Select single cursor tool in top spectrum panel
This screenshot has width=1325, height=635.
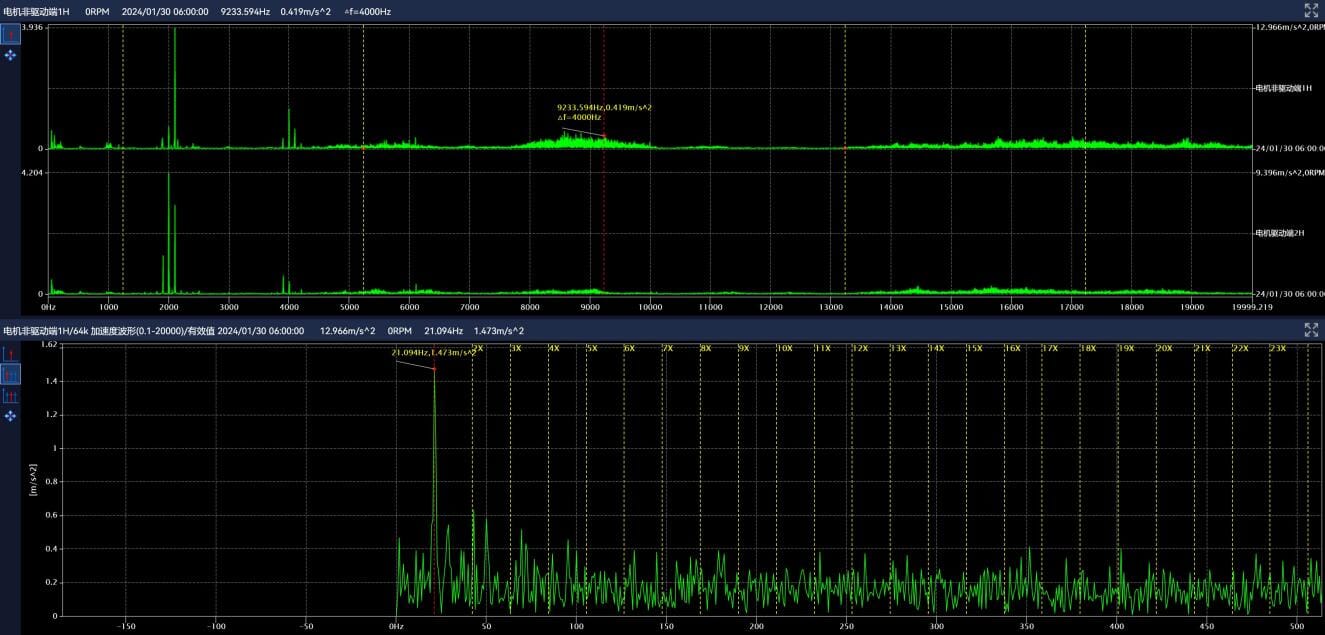[10, 34]
